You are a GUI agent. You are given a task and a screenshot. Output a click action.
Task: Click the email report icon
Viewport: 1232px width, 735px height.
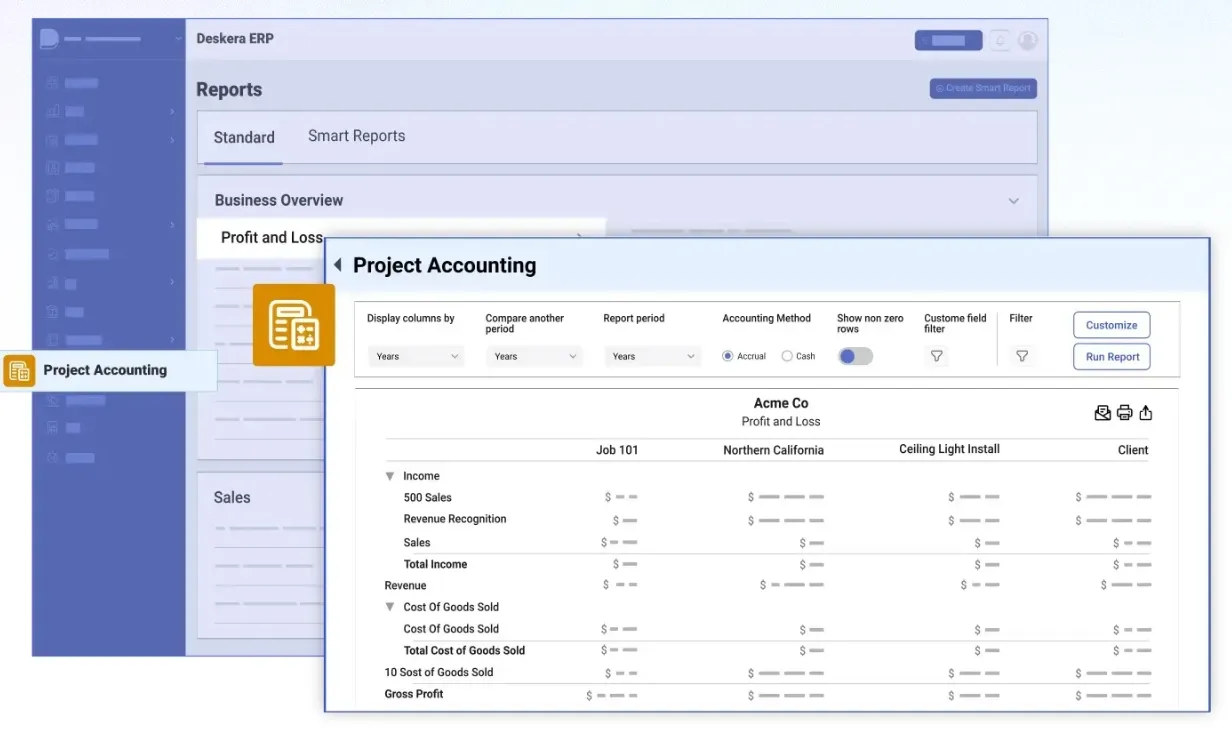pos(1102,413)
